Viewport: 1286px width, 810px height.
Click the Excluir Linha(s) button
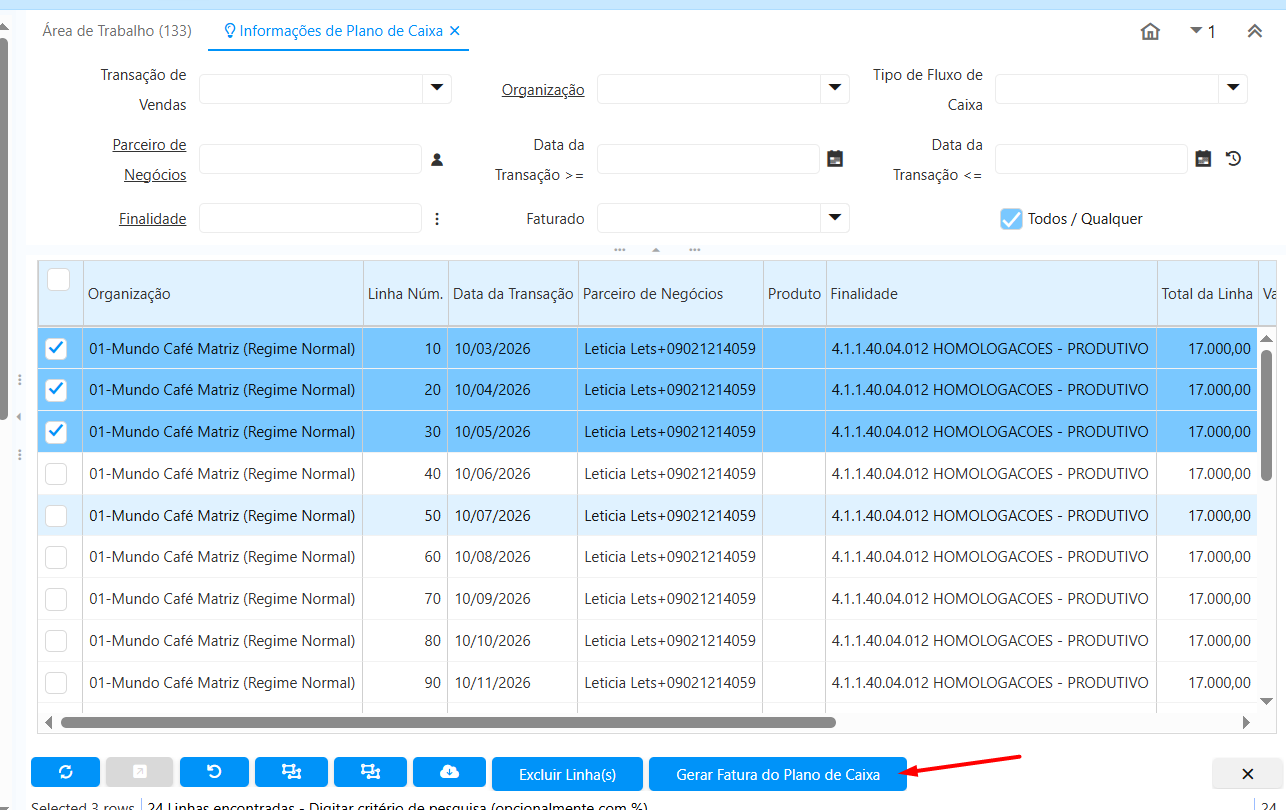point(567,774)
